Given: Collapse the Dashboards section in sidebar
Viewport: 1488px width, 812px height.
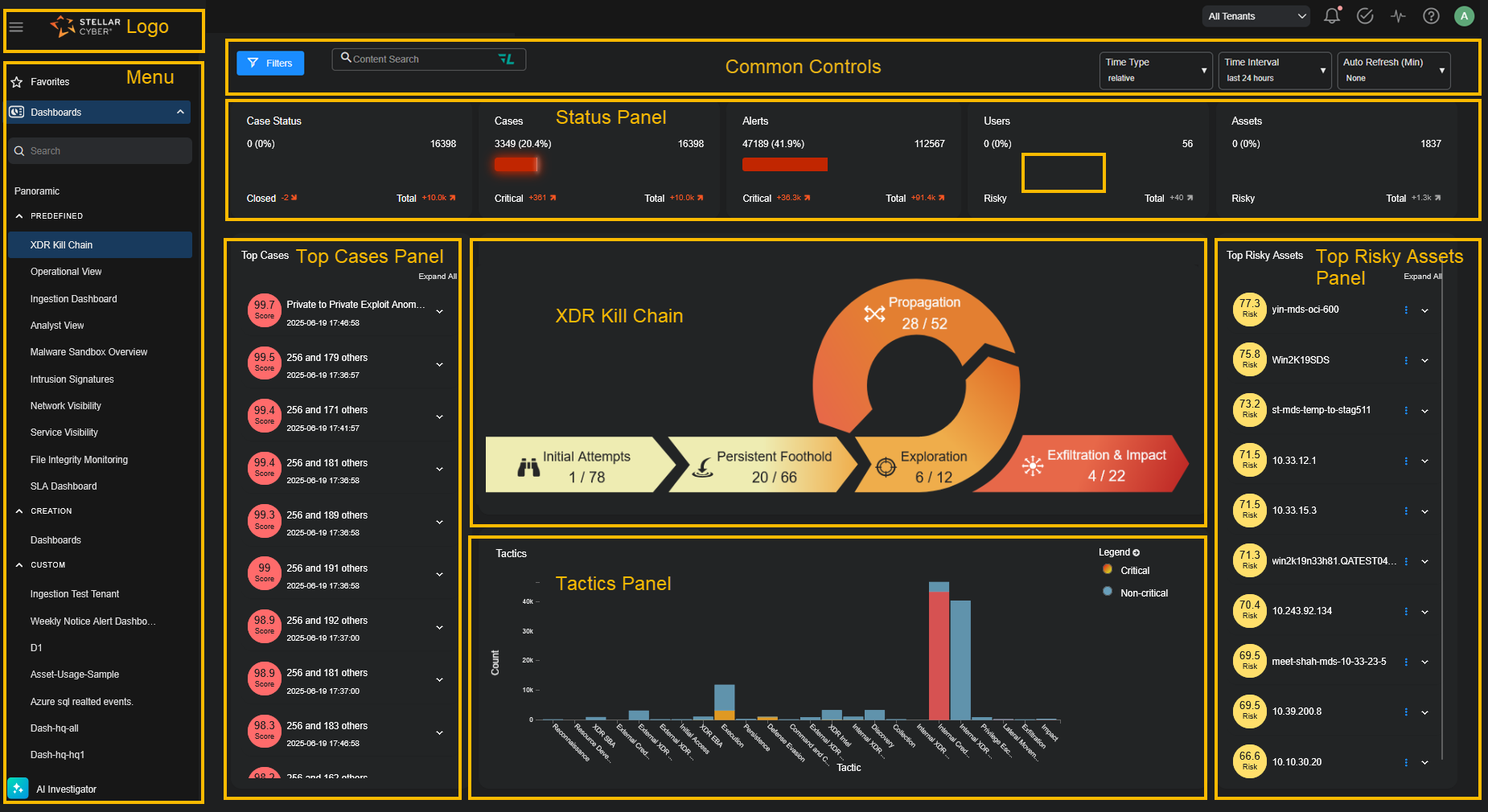Looking at the screenshot, I should click(x=180, y=112).
